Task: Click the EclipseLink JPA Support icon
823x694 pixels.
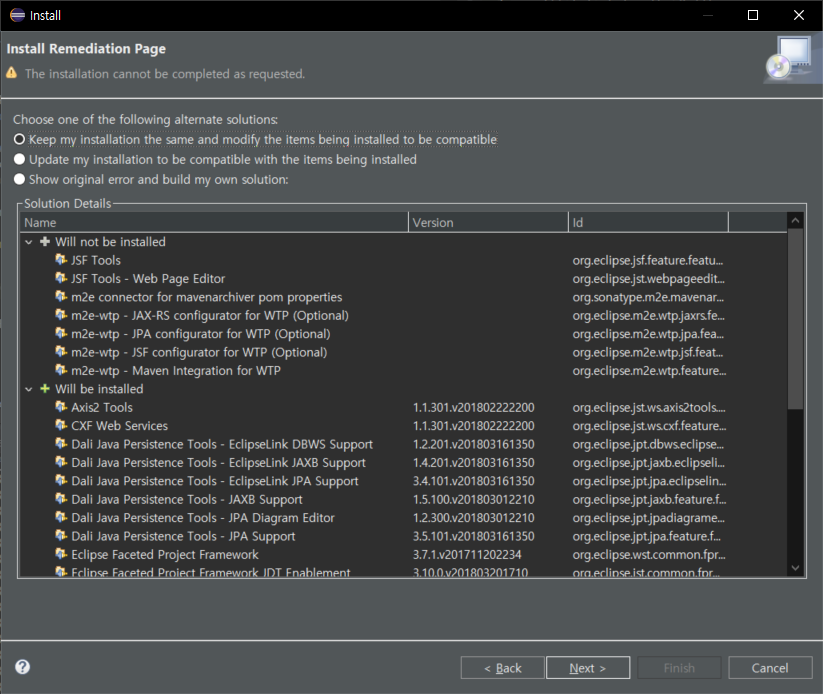Action: tap(61, 480)
